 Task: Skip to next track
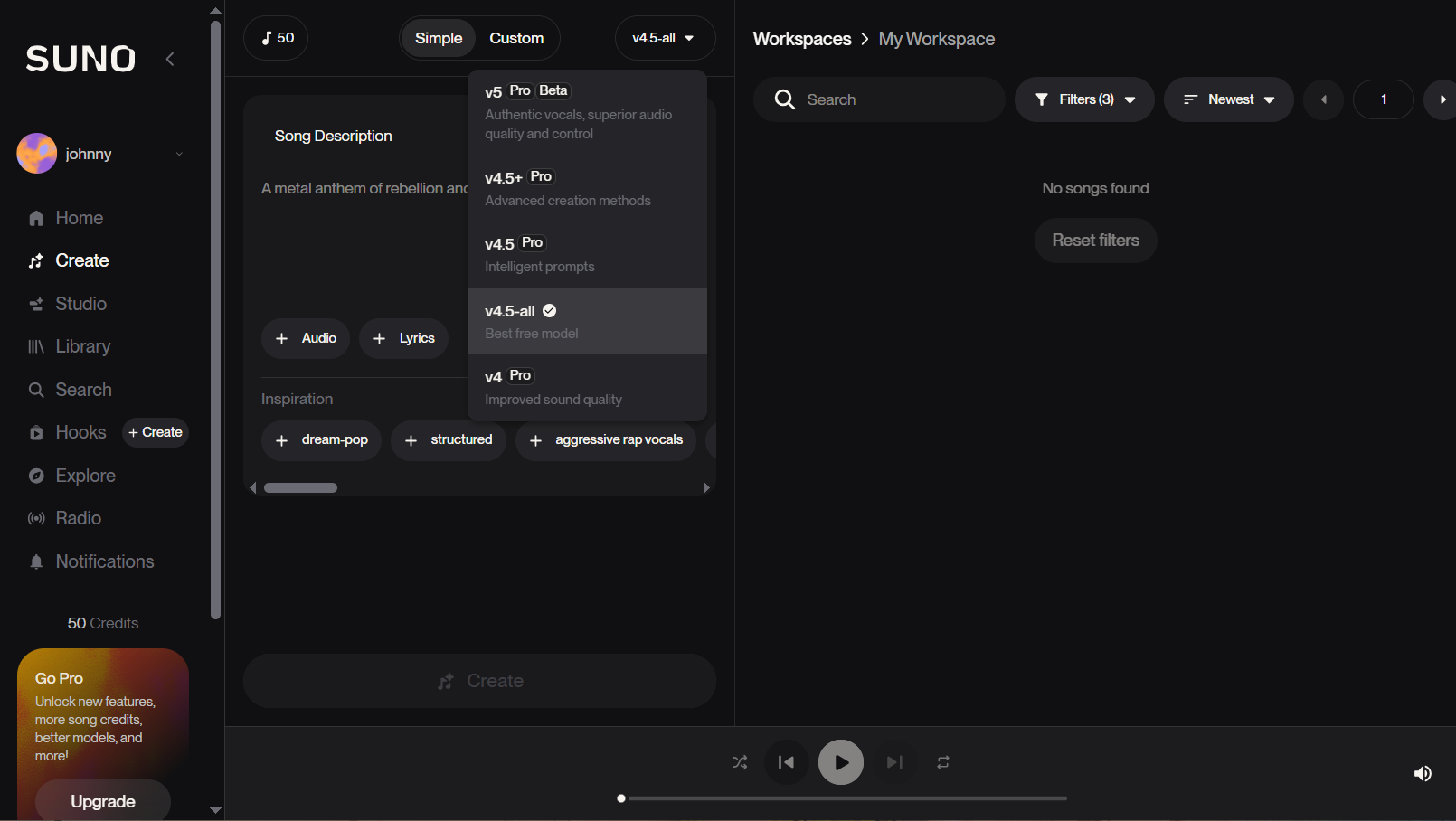pos(894,762)
